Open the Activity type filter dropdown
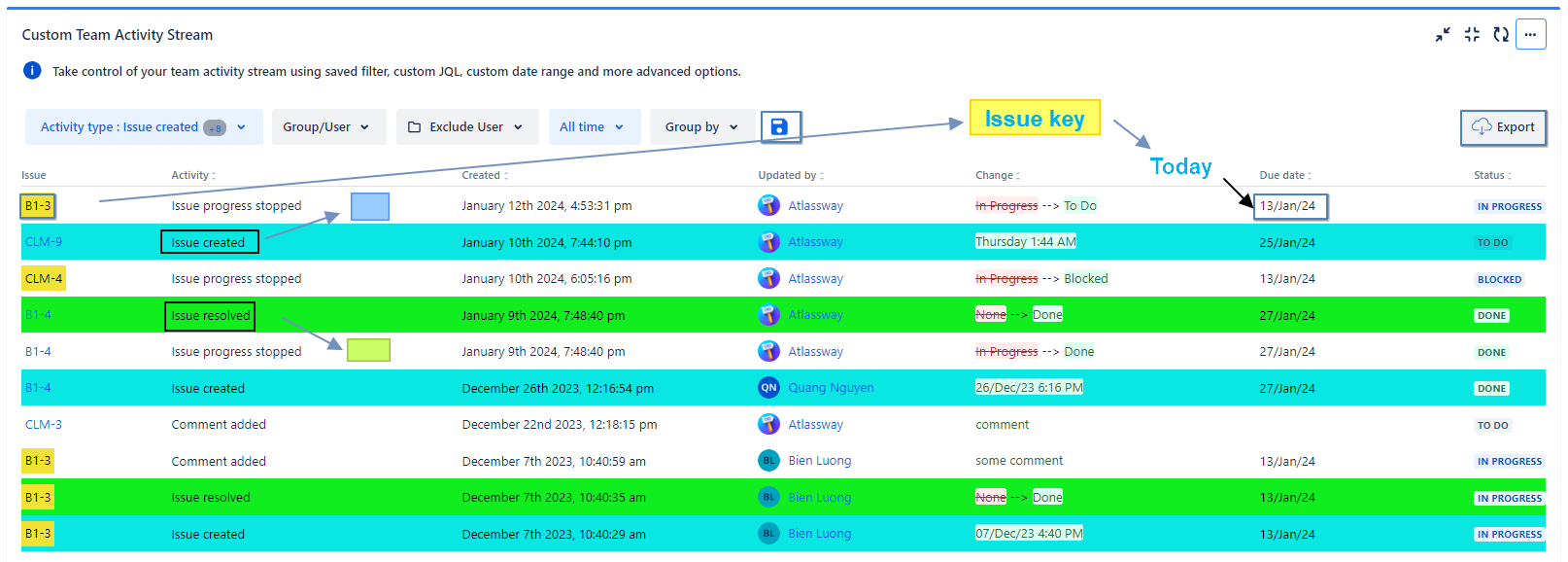The height and width of the screenshot is (562, 1568). (x=144, y=127)
